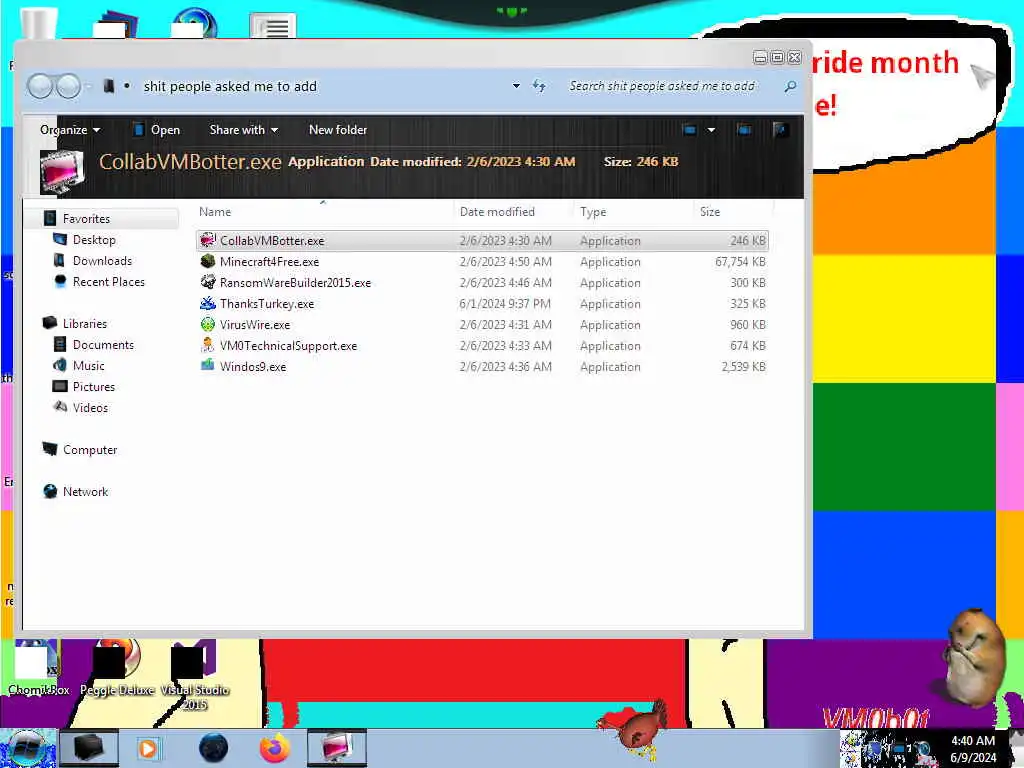Select the CollabVMBotter.exe file icon
1024x768 pixels.
click(x=208, y=240)
